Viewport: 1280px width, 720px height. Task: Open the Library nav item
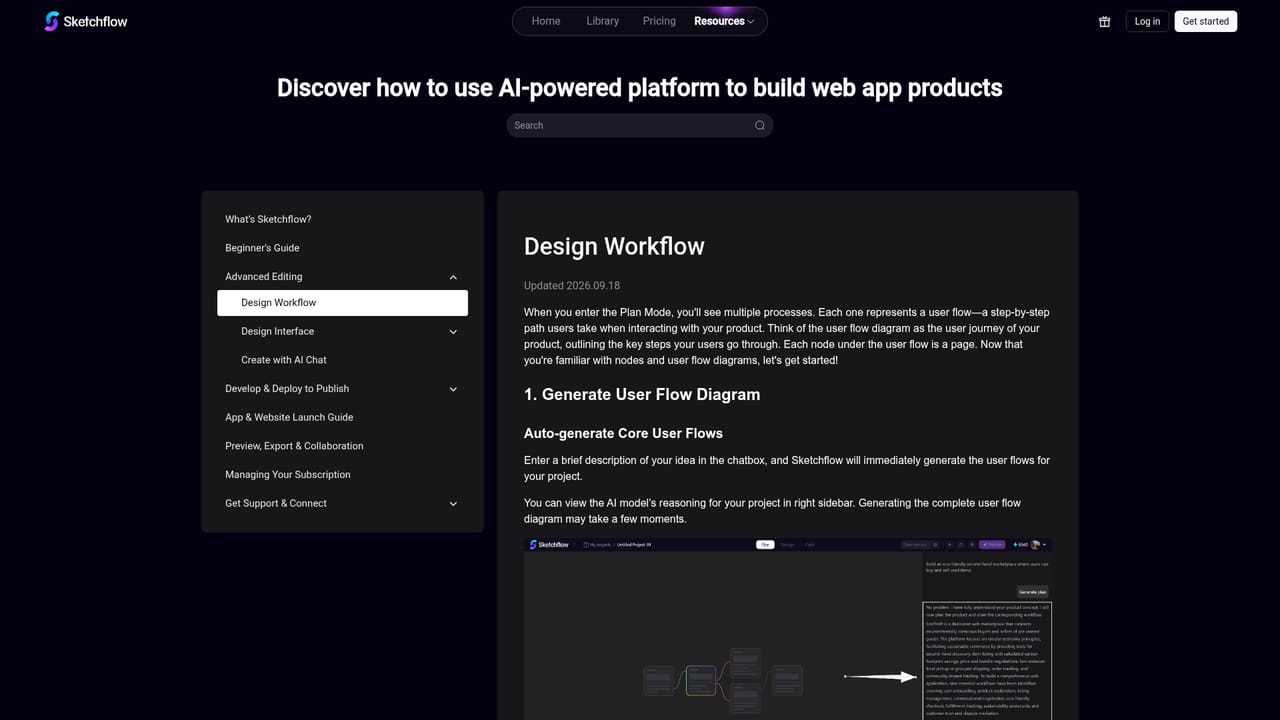coord(603,21)
